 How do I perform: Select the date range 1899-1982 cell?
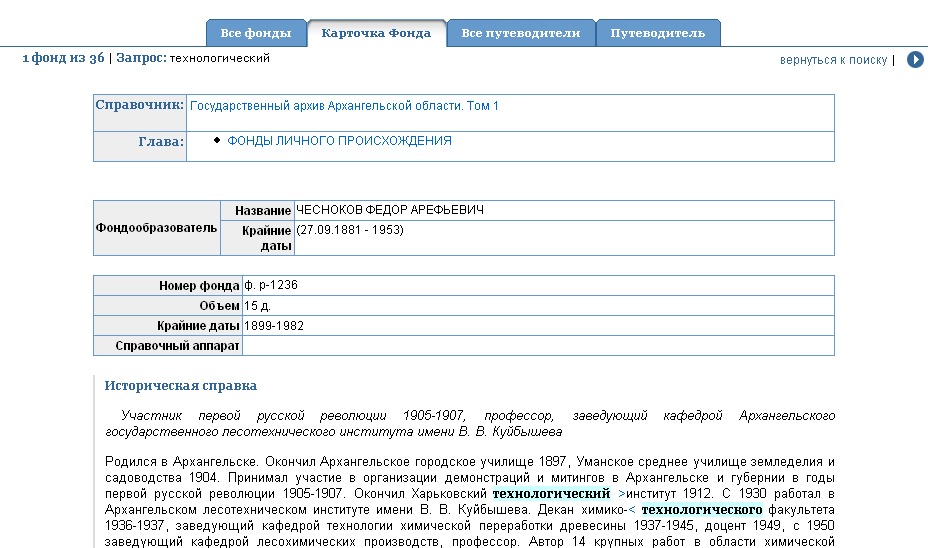(x=274, y=325)
